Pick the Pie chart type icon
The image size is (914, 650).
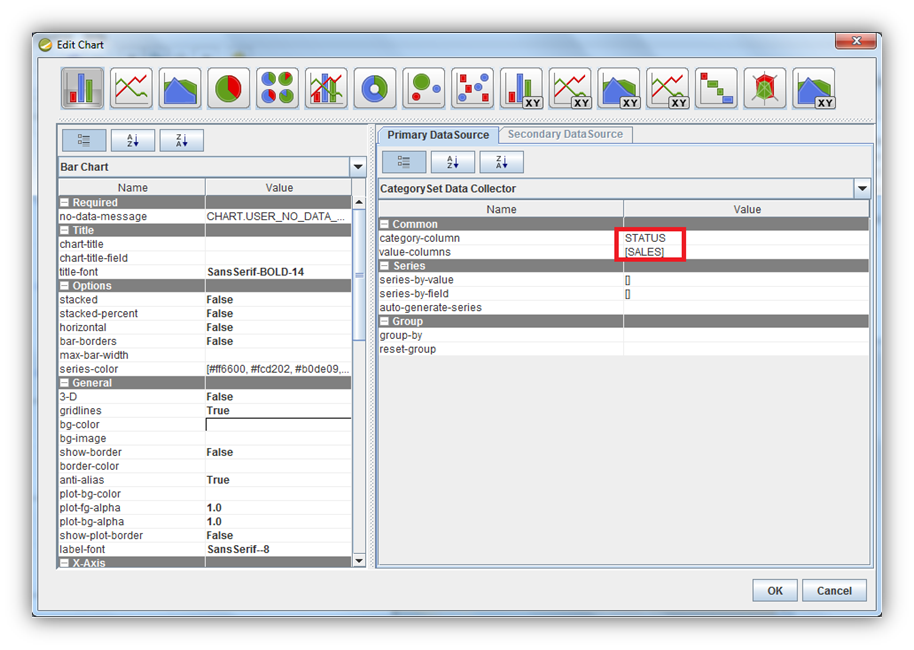pos(228,88)
